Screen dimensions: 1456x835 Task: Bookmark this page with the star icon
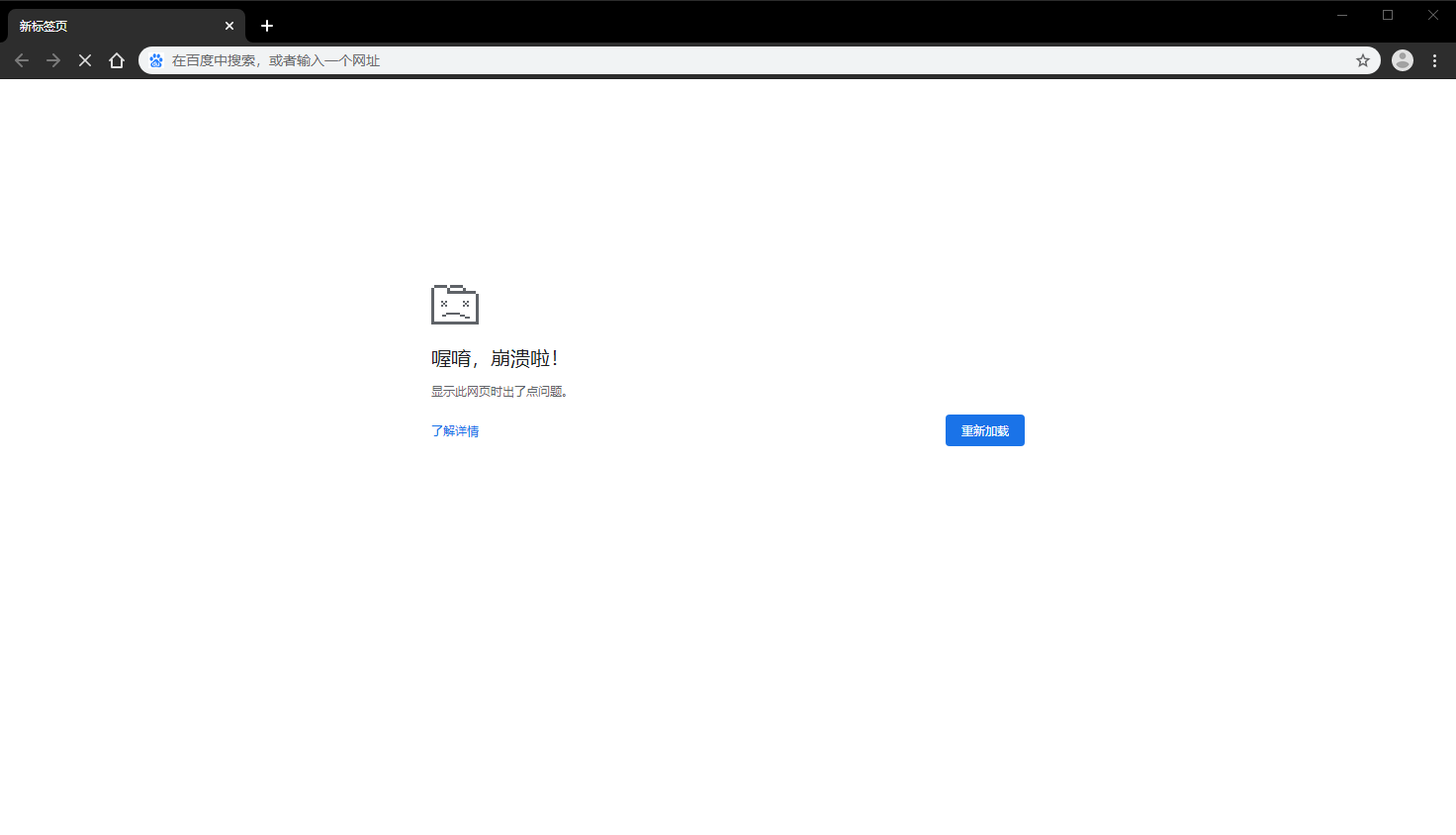point(1363,60)
